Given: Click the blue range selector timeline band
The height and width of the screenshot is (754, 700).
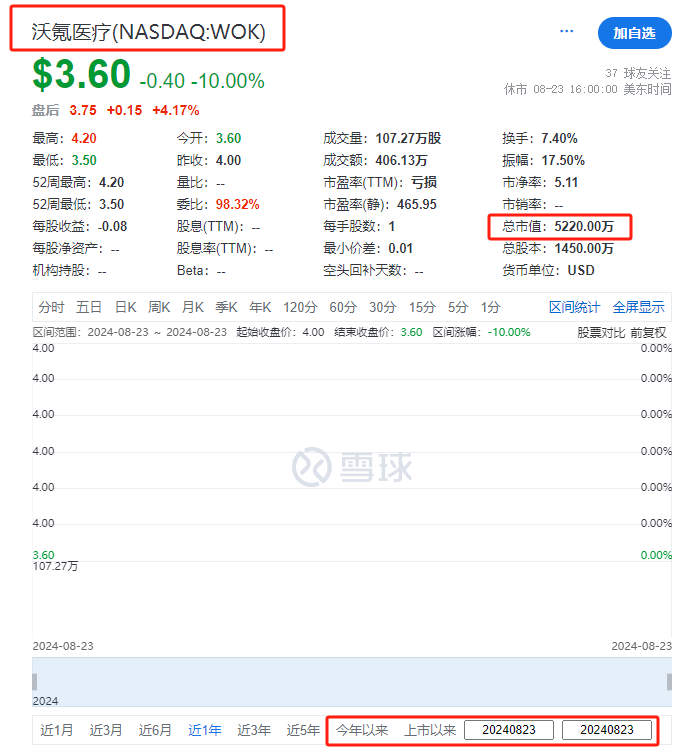Looking at the screenshot, I should tap(352, 682).
